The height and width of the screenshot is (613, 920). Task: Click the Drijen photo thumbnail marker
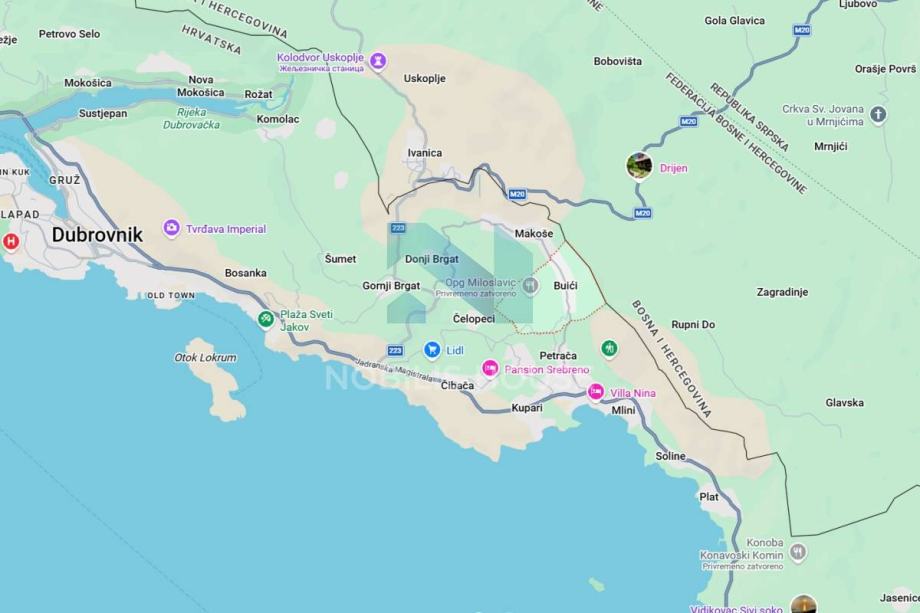(639, 166)
